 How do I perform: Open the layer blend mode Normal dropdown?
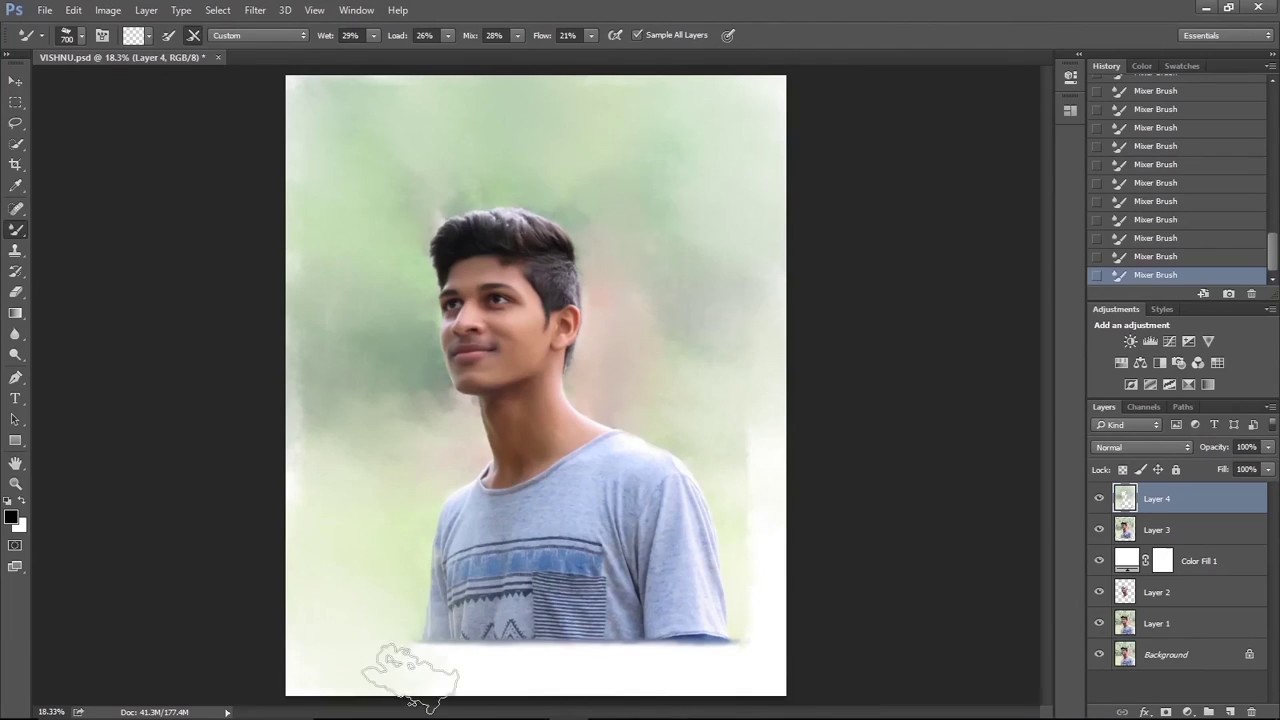coord(1142,447)
